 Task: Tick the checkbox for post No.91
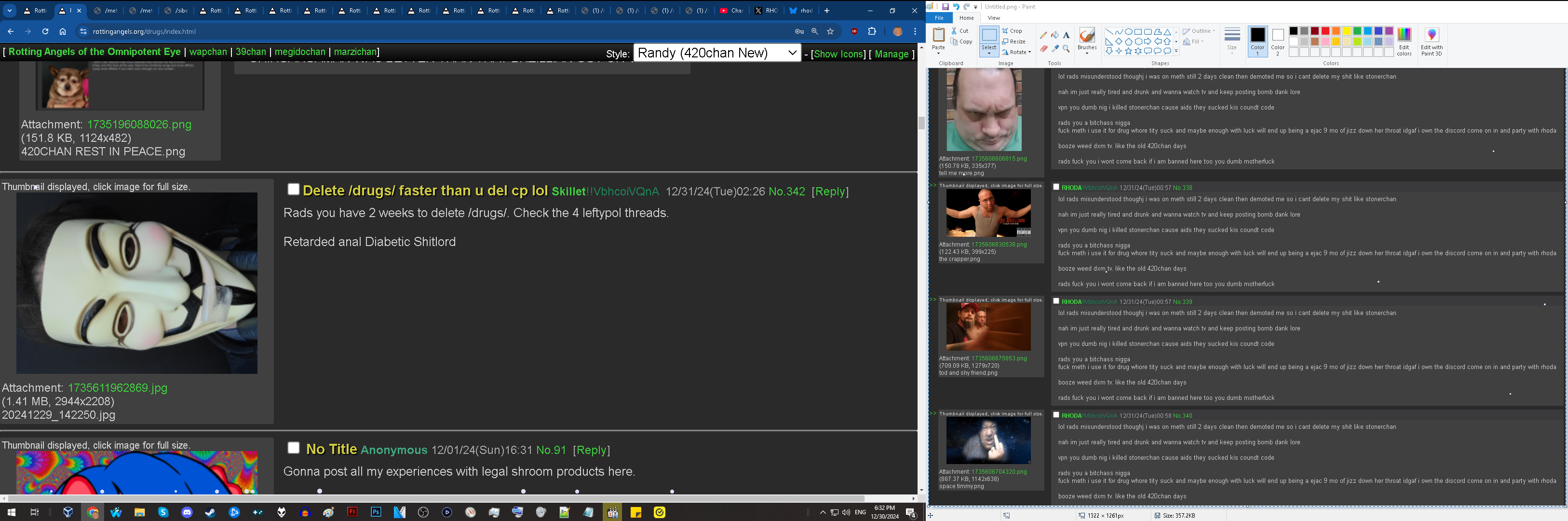point(293,448)
